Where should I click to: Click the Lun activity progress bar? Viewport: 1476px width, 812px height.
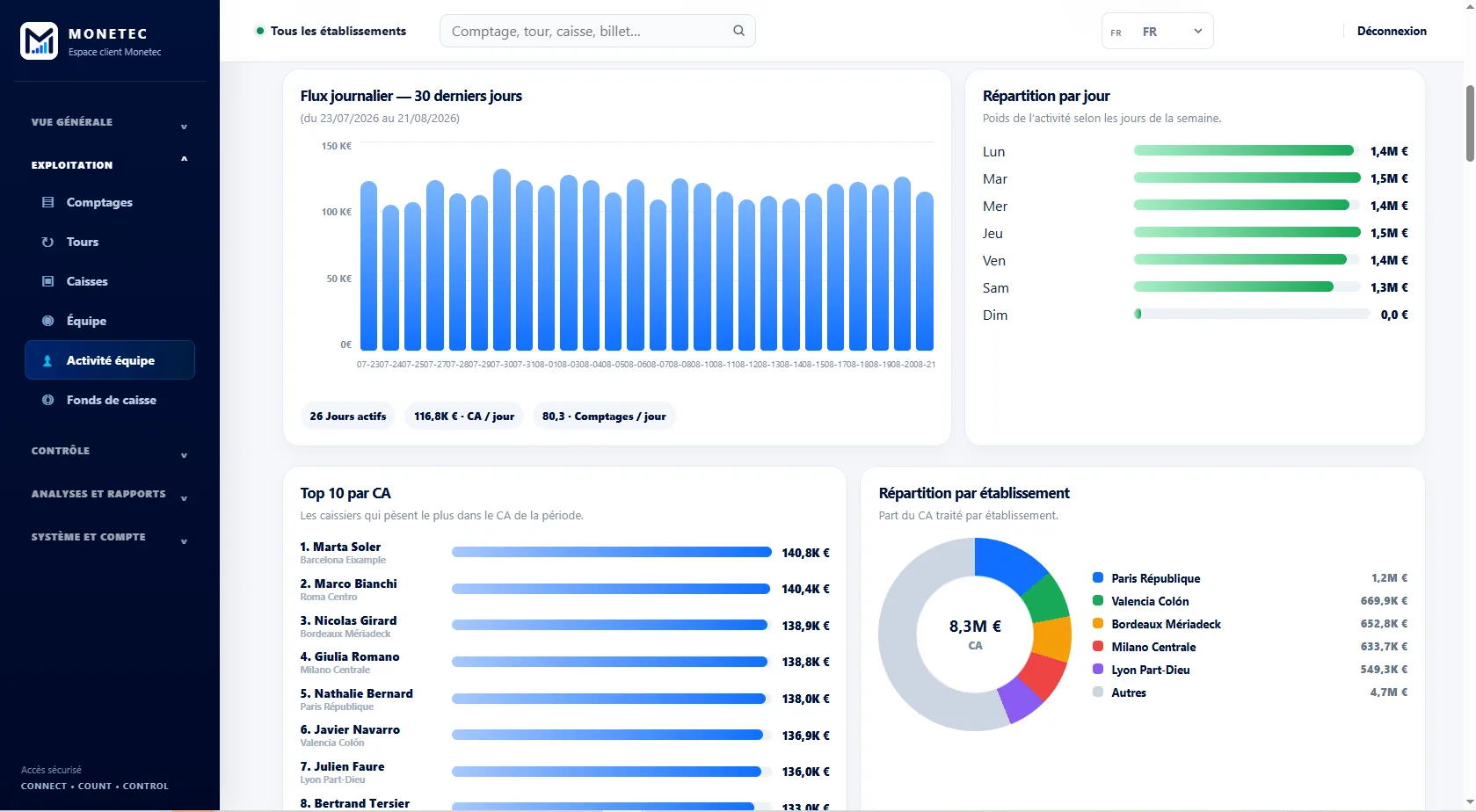(1247, 151)
